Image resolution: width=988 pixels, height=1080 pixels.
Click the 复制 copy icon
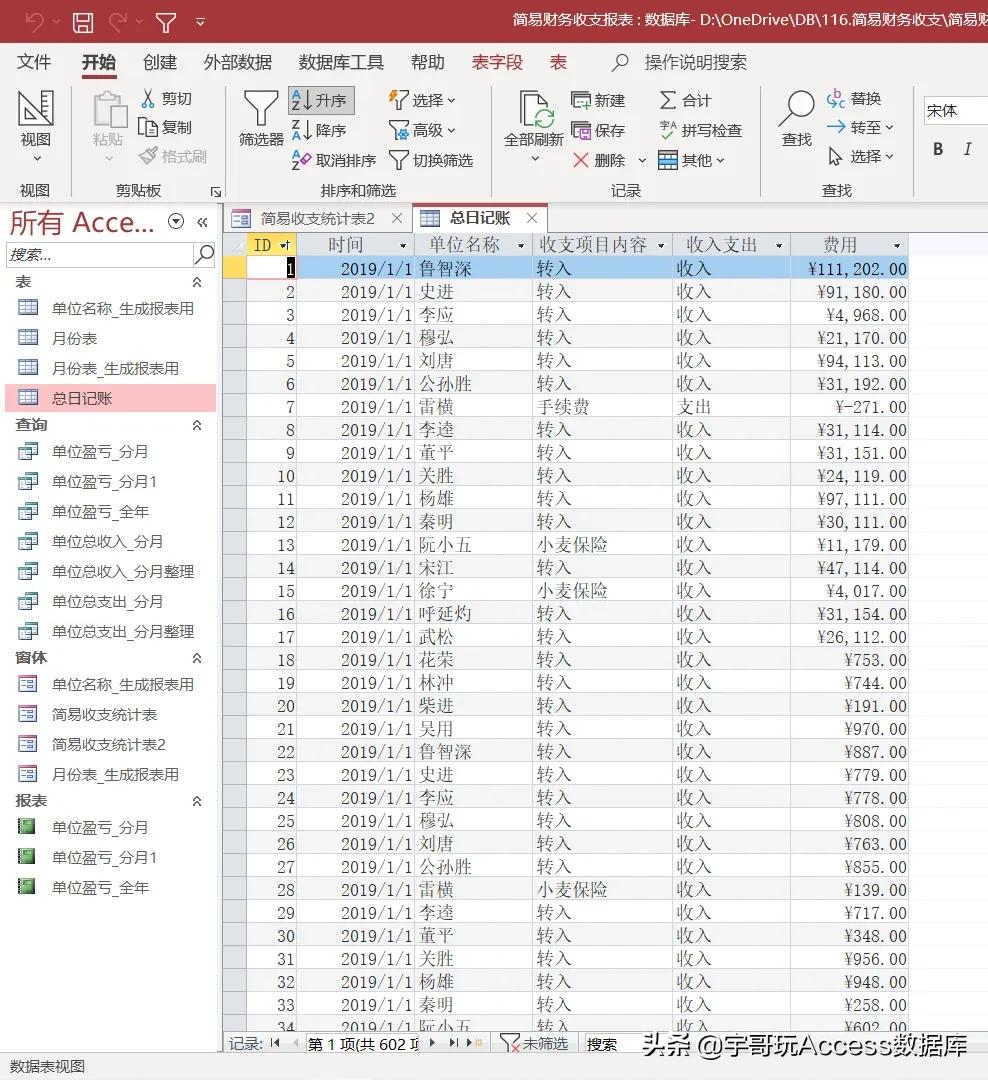(147, 127)
